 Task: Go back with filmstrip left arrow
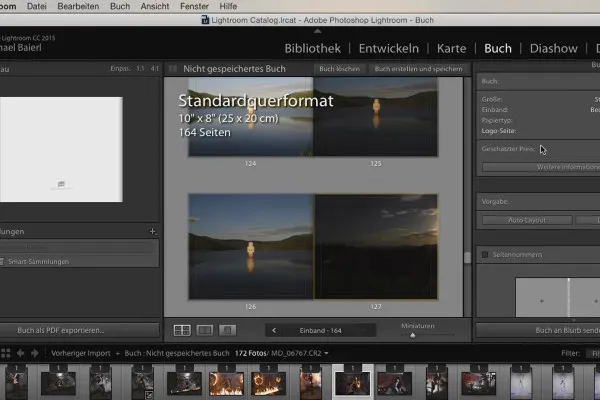[21, 353]
